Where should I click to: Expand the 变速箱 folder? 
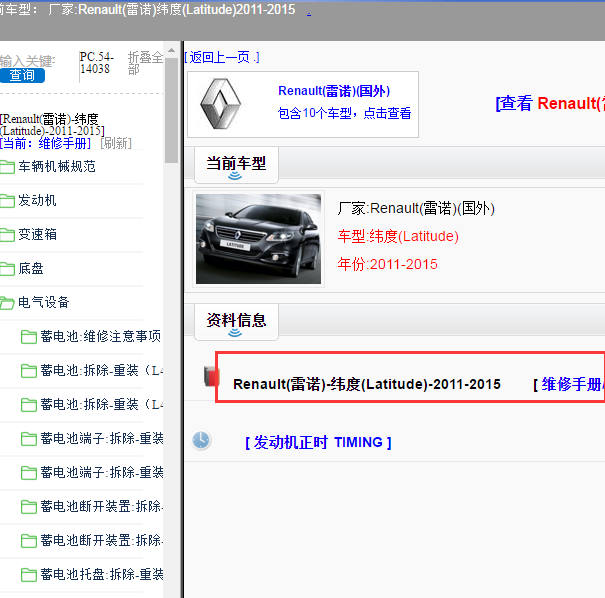click(x=37, y=234)
